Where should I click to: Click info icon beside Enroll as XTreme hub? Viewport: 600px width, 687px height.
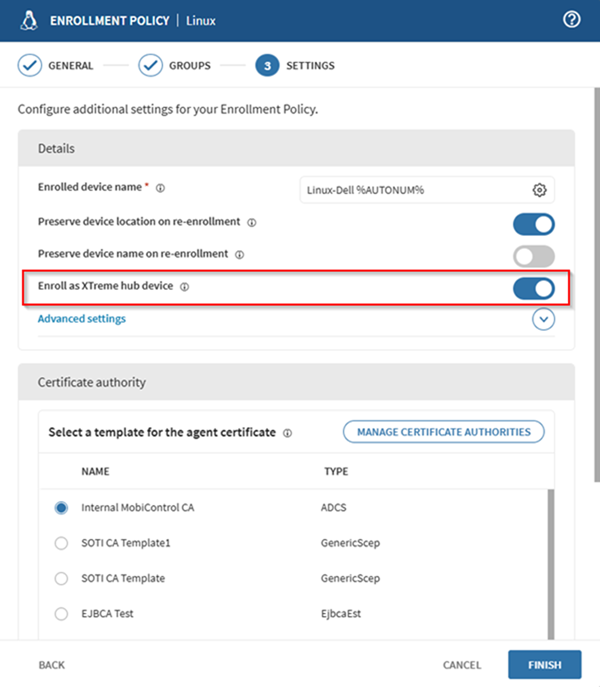[x=185, y=286]
